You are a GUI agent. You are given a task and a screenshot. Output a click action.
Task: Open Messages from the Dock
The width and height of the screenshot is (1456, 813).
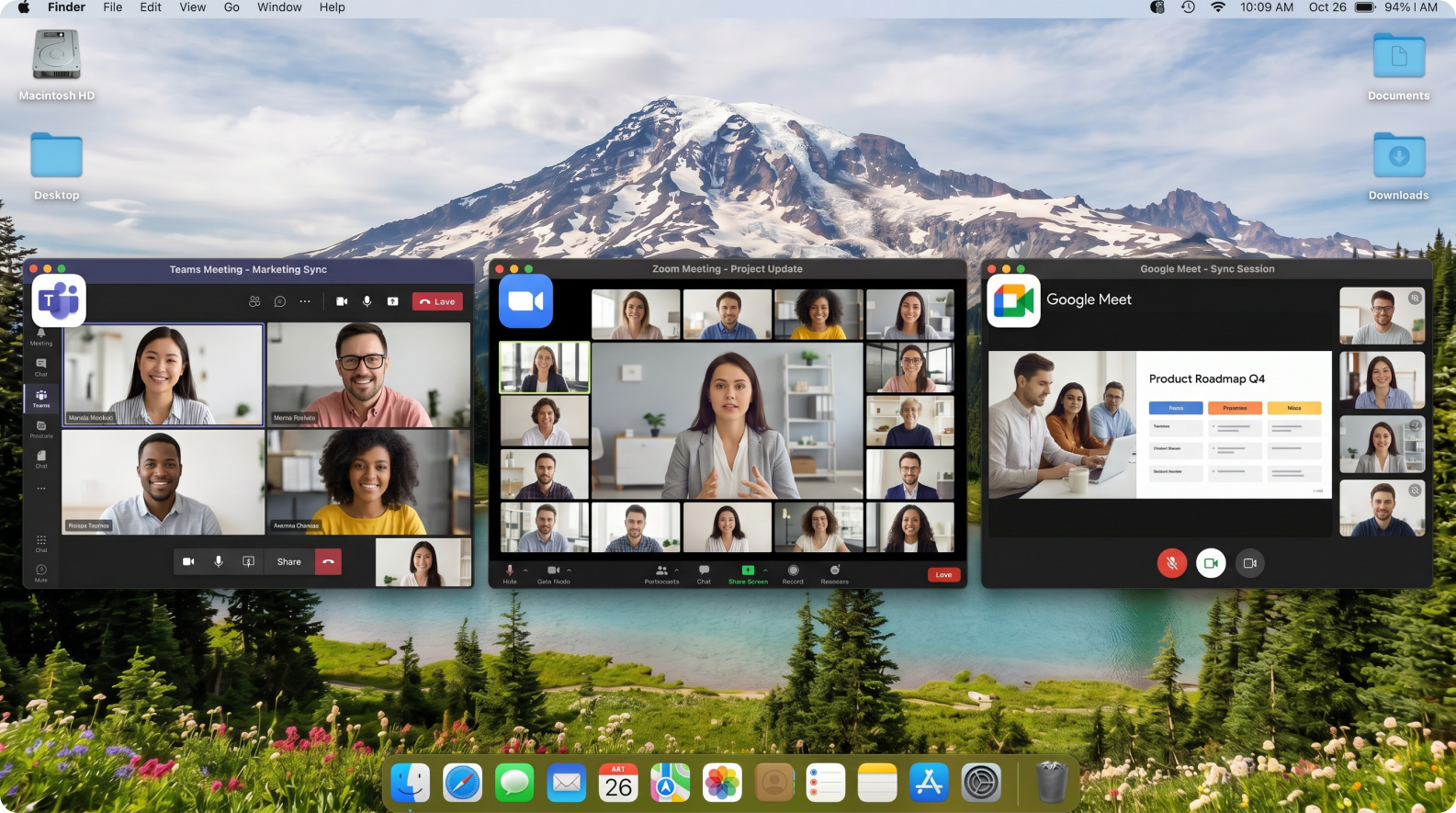[x=514, y=784]
